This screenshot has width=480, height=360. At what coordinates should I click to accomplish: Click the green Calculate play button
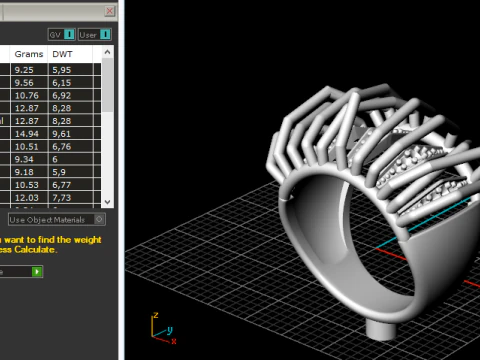point(37,272)
